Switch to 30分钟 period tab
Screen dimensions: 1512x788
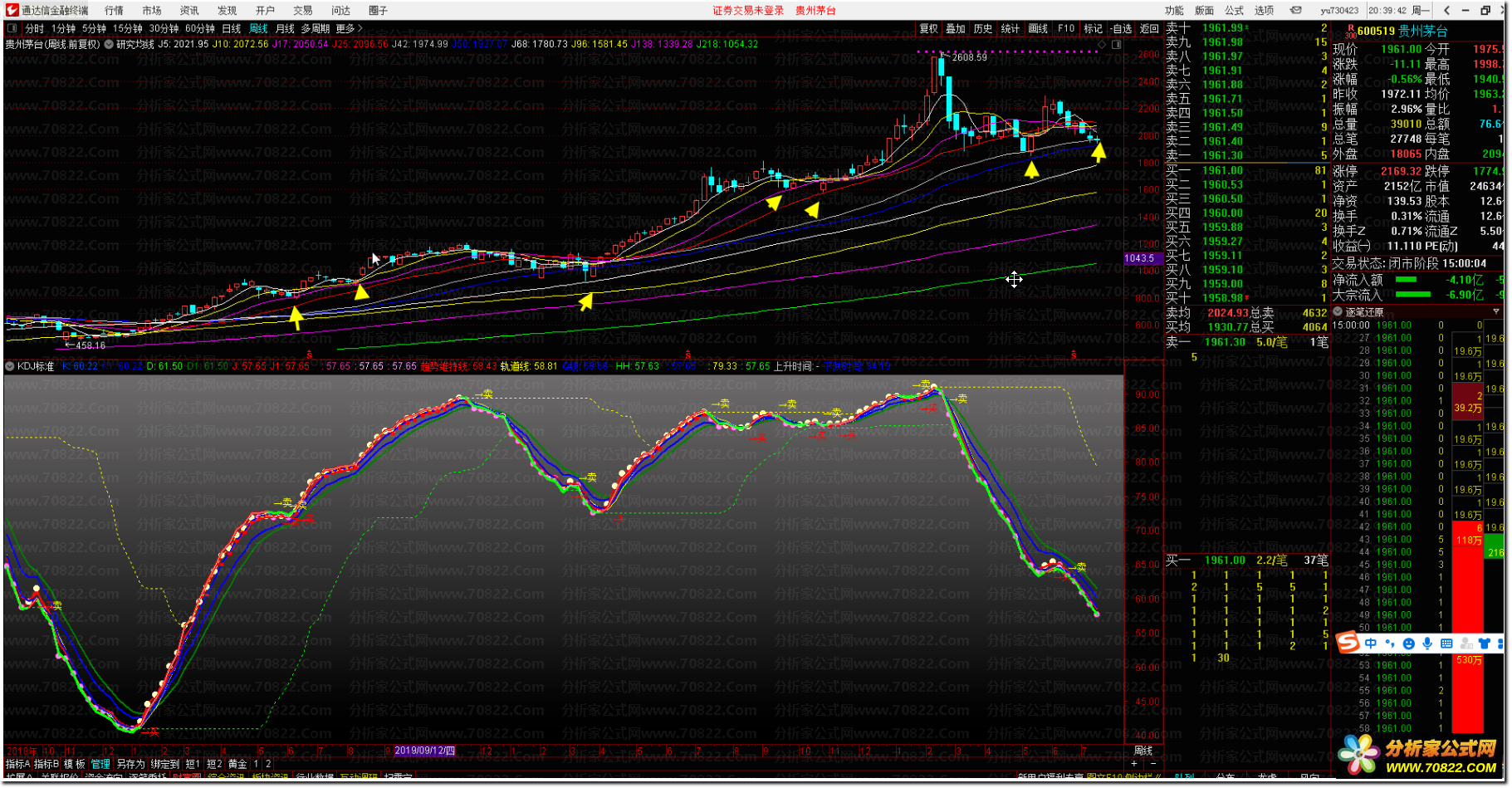164,28
